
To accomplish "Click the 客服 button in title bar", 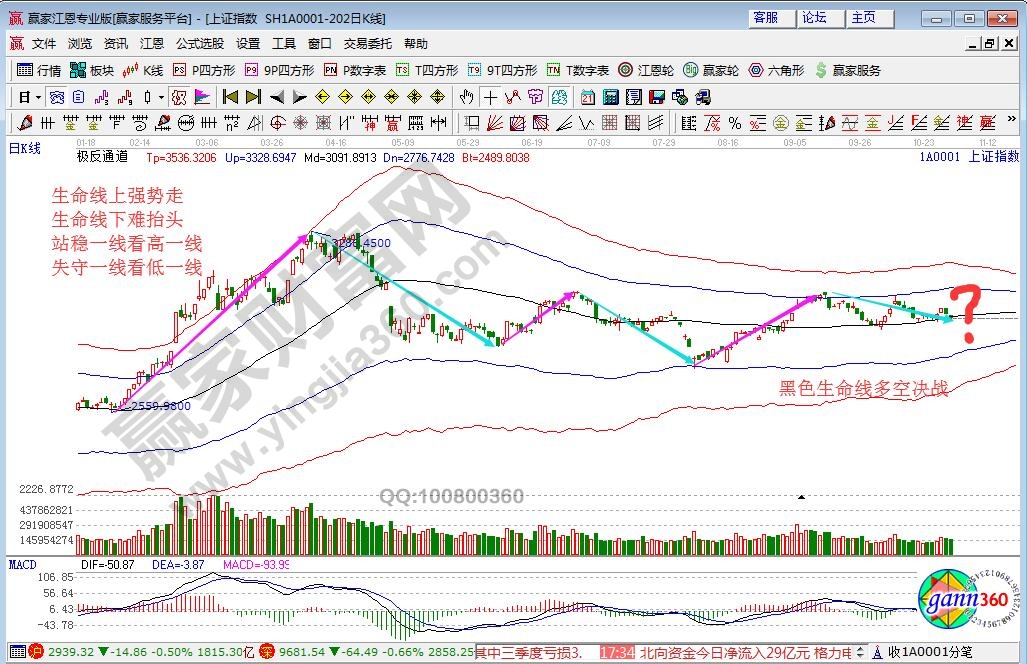I will [766, 18].
